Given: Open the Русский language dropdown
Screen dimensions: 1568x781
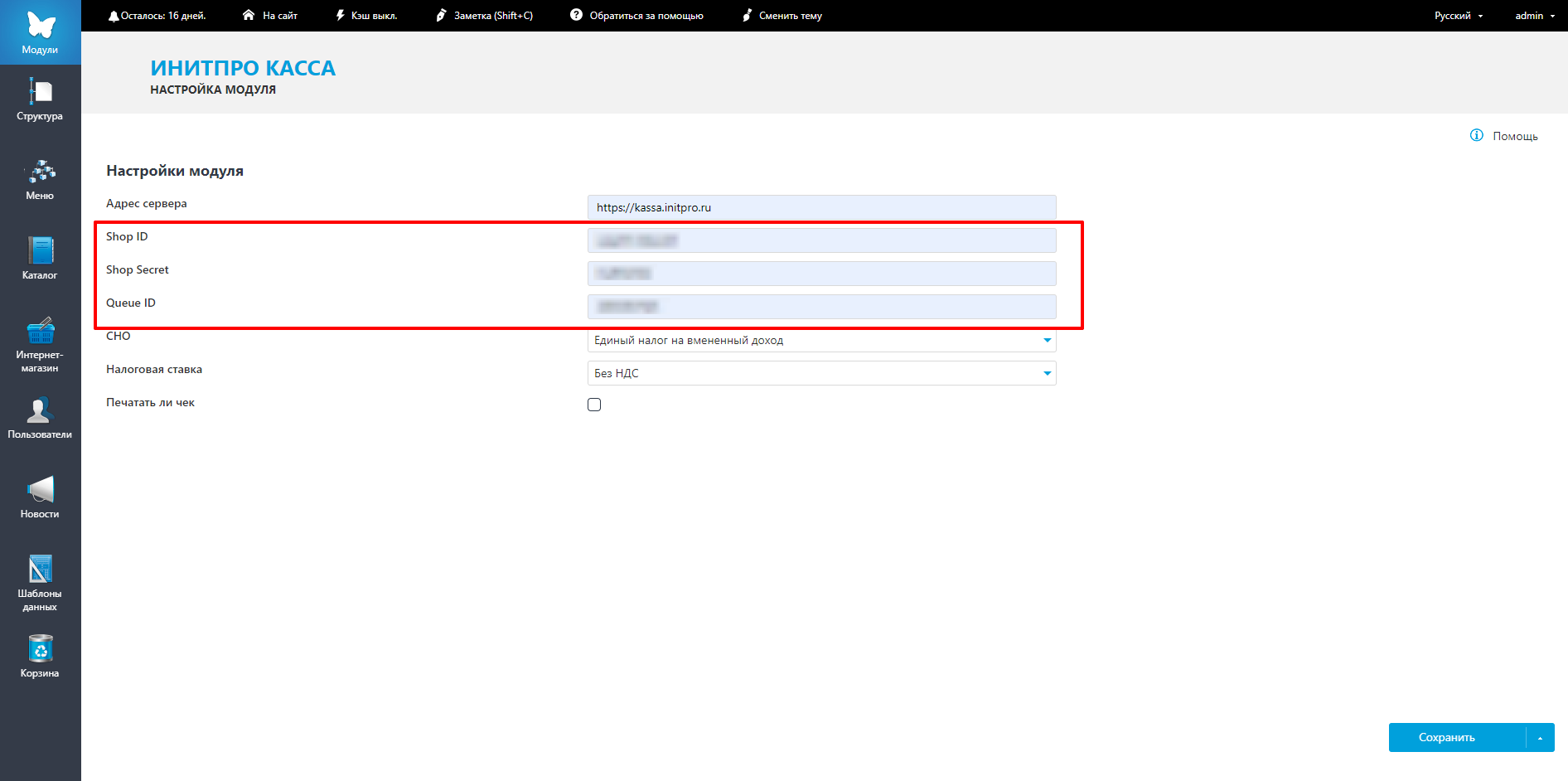Looking at the screenshot, I should click(1459, 16).
